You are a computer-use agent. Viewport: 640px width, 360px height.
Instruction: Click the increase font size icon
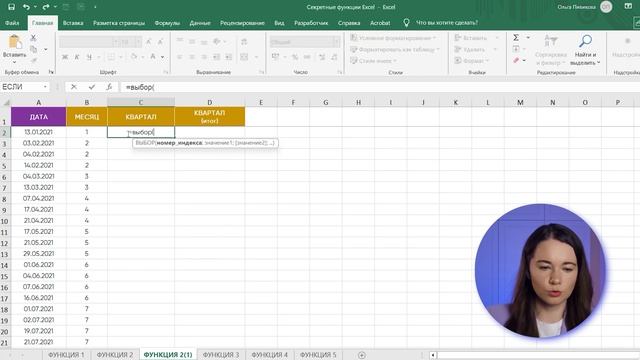click(149, 42)
